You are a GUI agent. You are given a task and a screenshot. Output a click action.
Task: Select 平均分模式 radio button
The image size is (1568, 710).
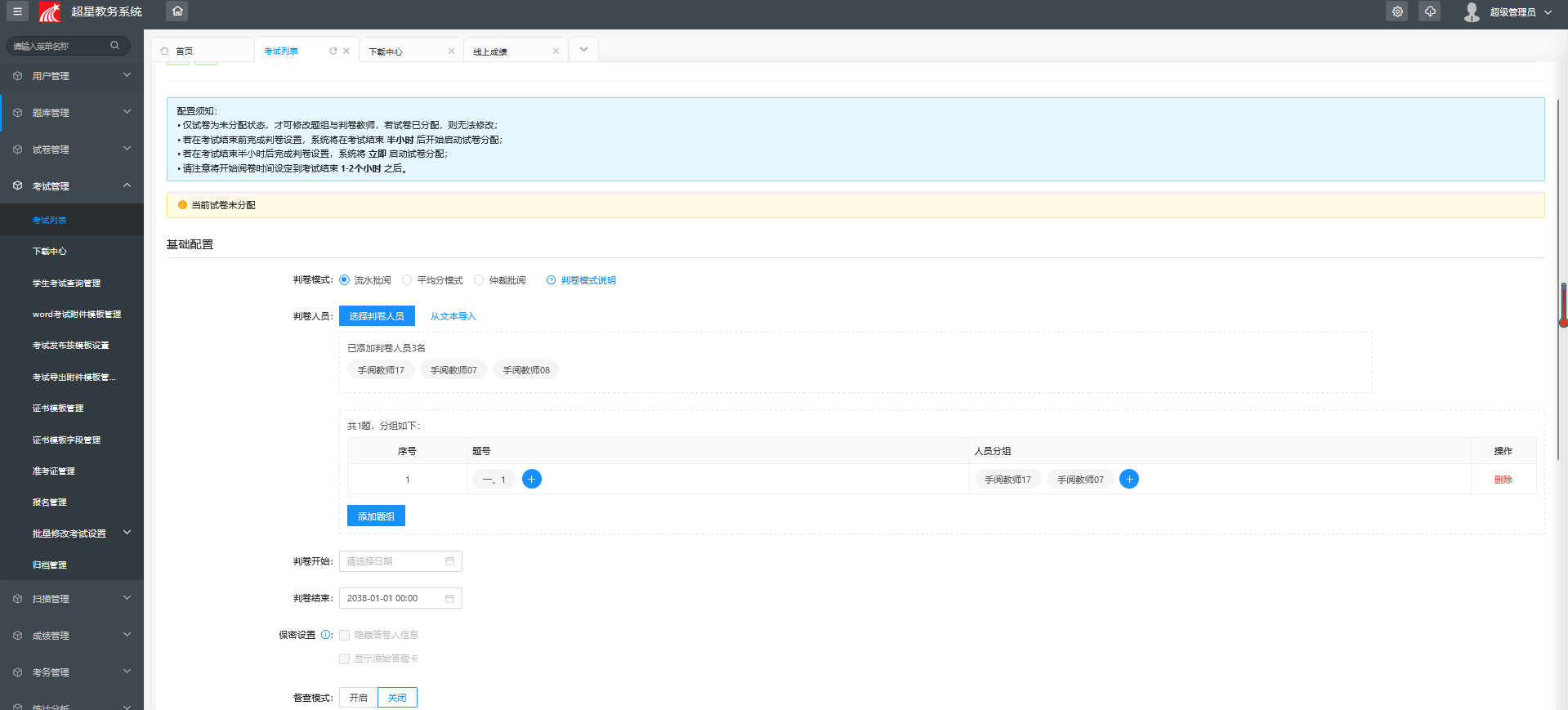(x=407, y=280)
